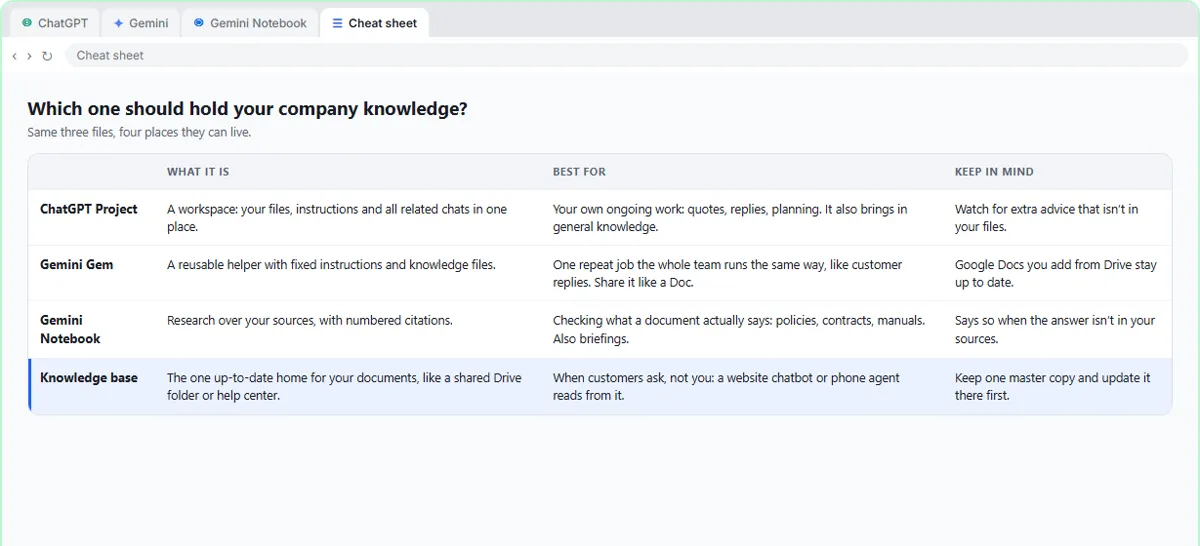Open the Gemini Notebook tab
The width and height of the screenshot is (1200, 546).
click(x=250, y=23)
